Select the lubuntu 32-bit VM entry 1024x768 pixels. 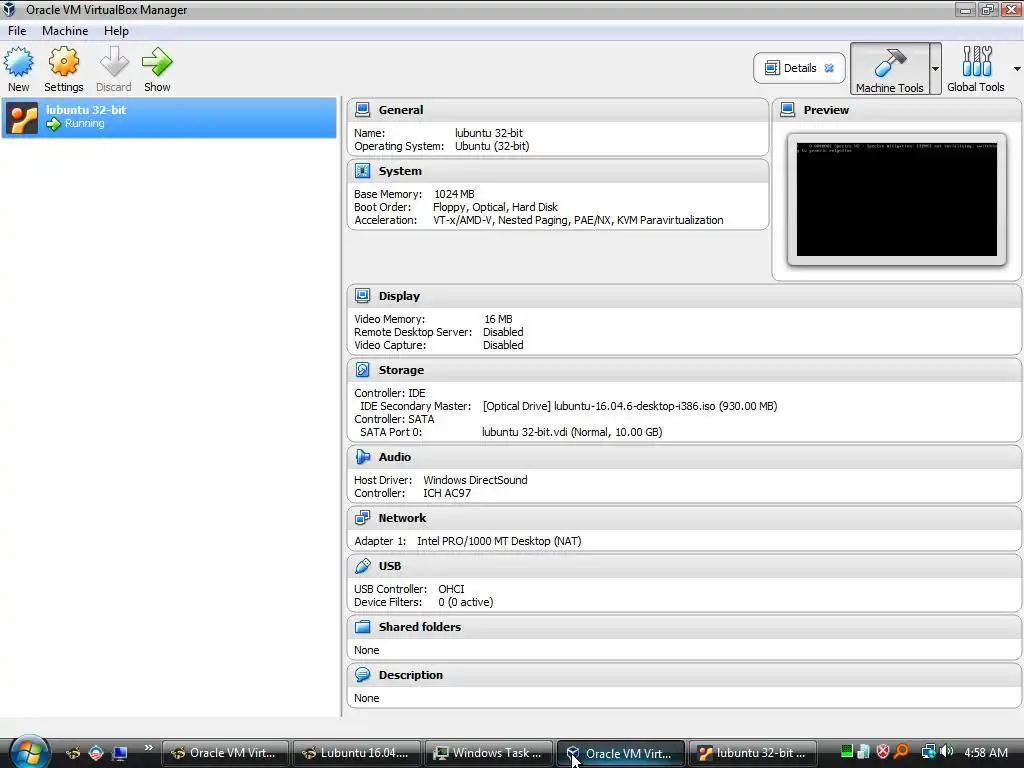pyautogui.click(x=169, y=118)
